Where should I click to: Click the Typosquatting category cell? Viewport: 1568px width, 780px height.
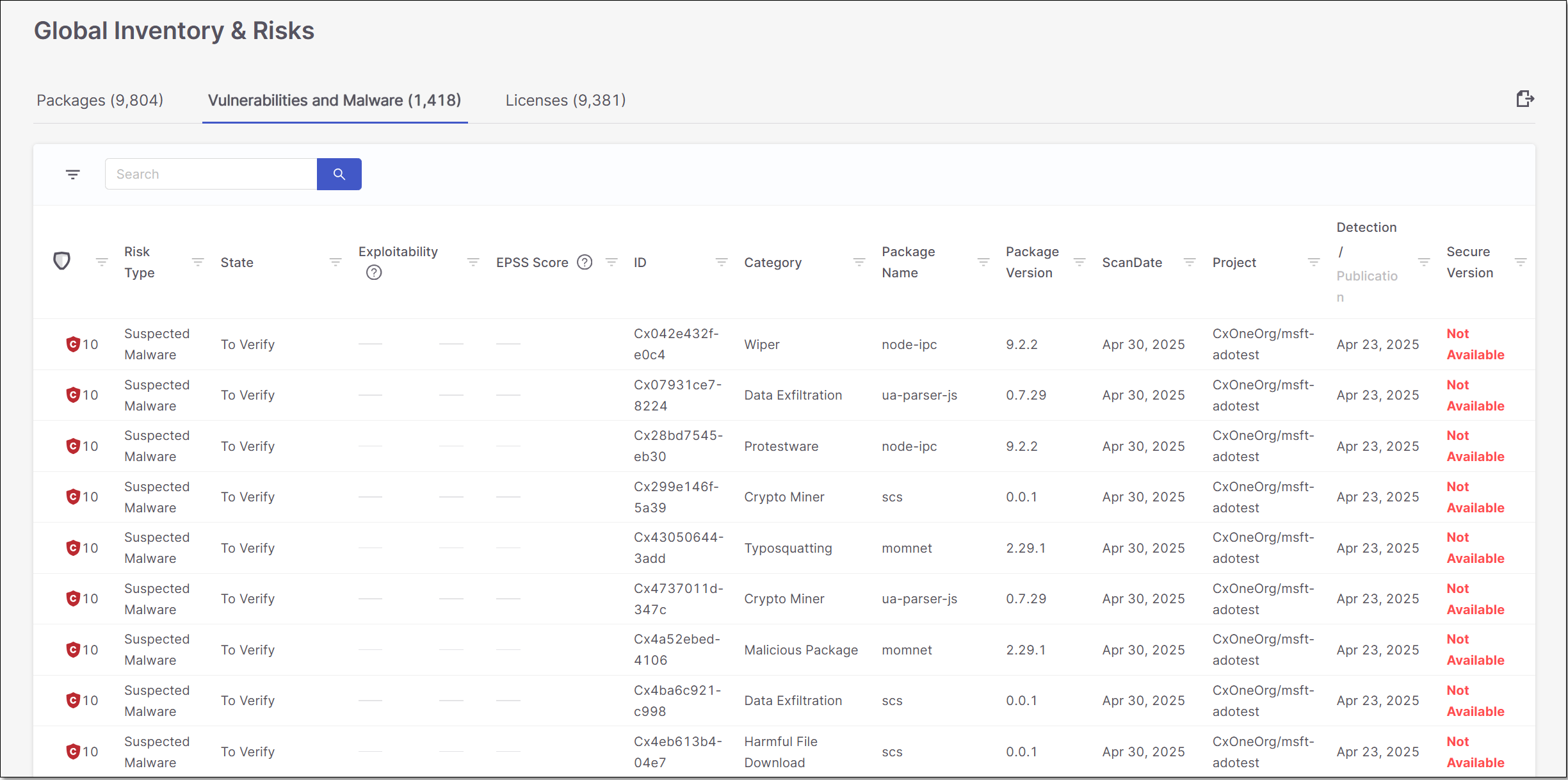click(788, 548)
